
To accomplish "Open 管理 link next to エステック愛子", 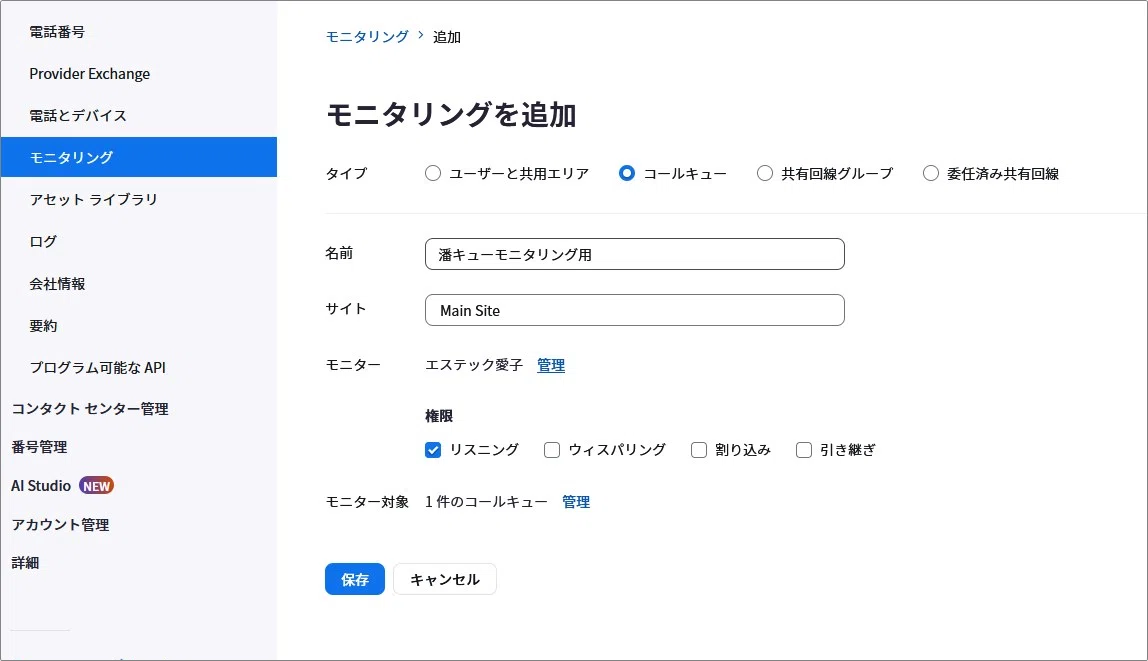I will pos(551,365).
